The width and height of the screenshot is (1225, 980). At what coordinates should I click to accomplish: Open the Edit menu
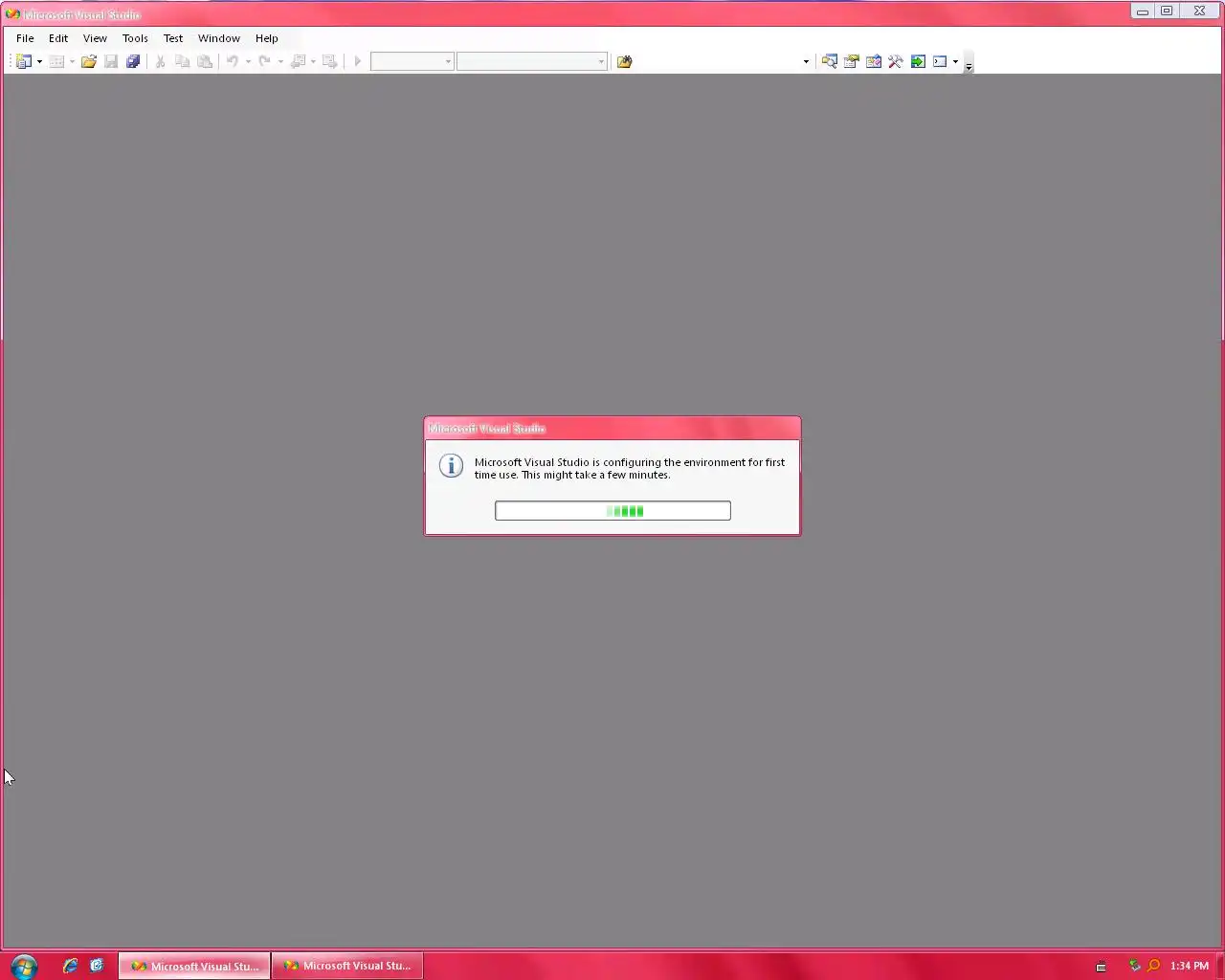click(58, 38)
